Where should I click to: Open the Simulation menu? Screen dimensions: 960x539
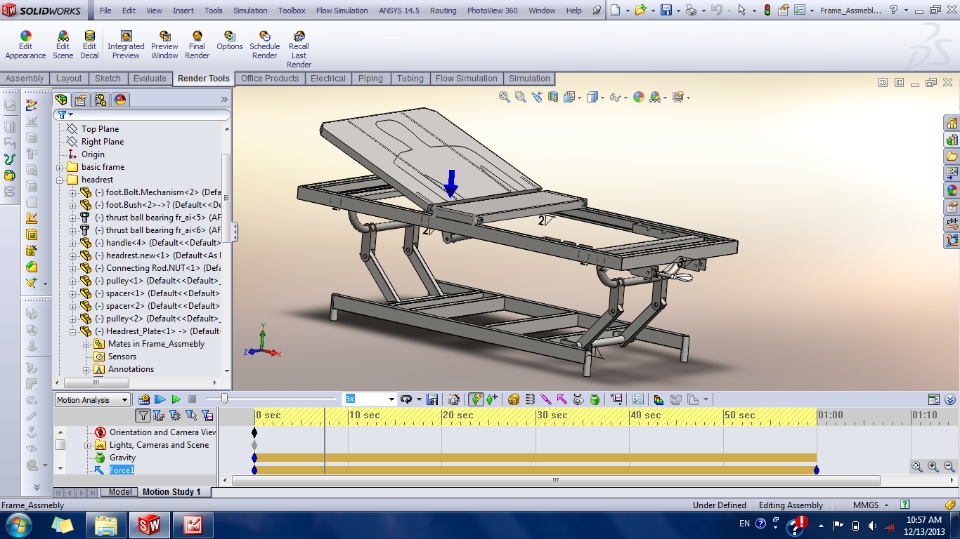(250, 10)
